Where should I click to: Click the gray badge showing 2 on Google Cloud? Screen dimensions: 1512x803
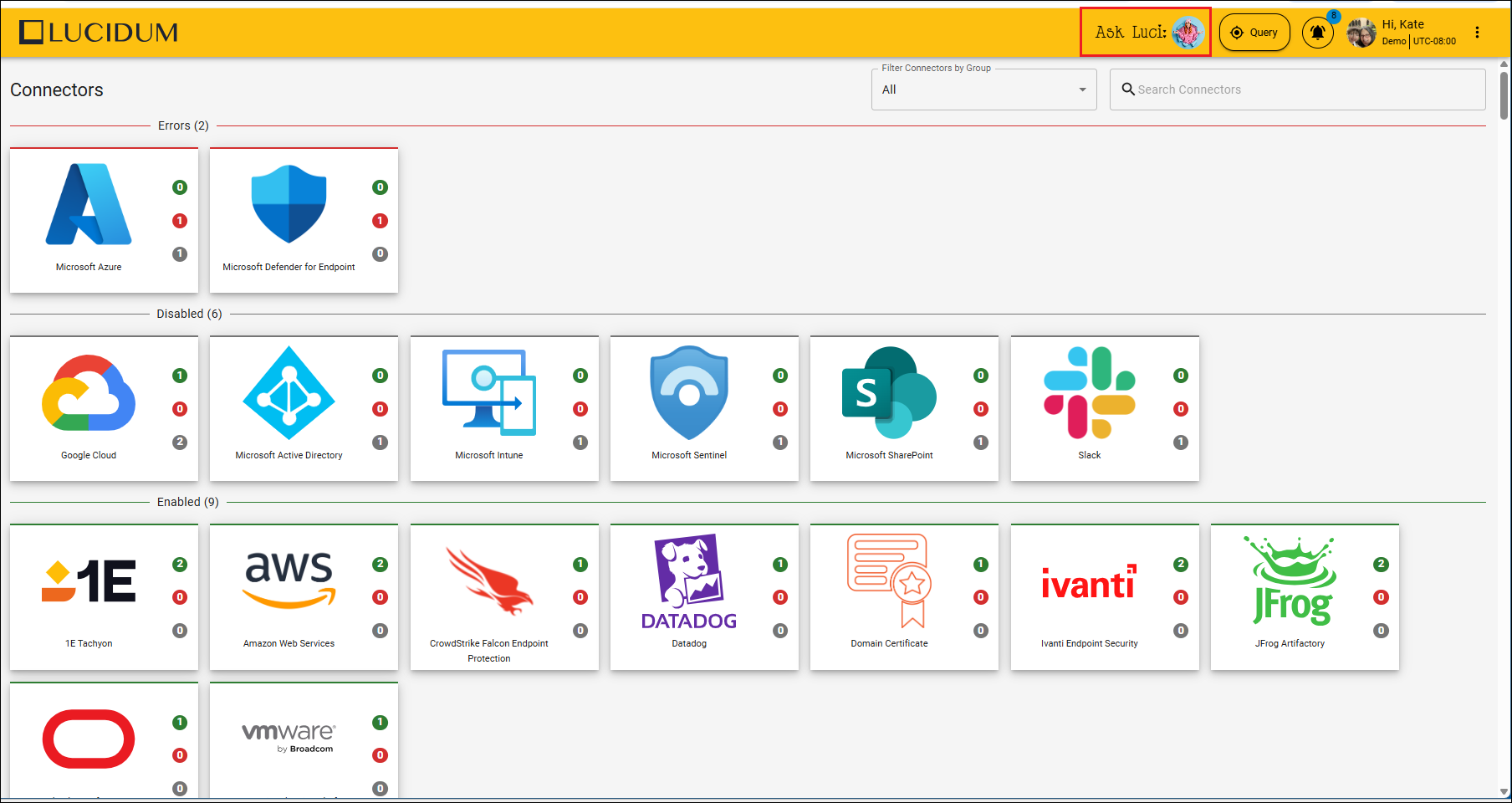pyautogui.click(x=180, y=442)
